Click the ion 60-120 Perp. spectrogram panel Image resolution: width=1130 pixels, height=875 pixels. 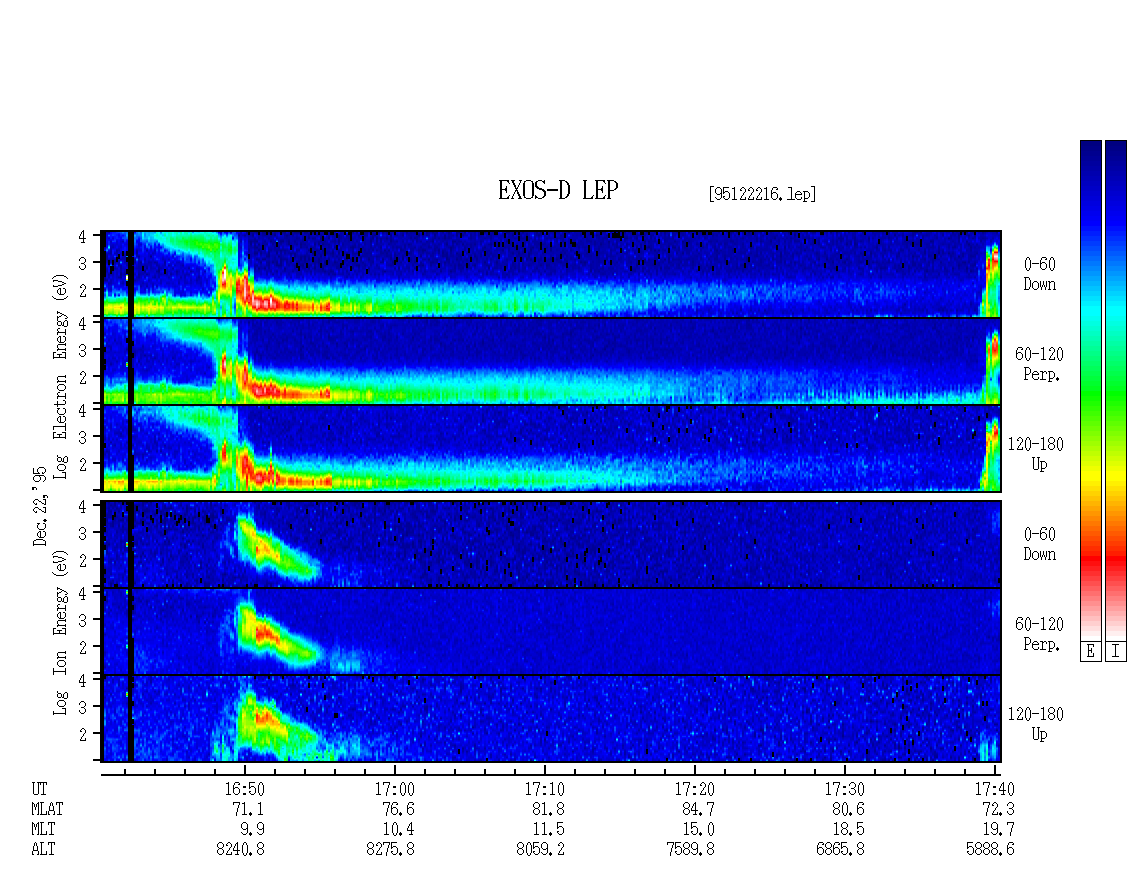551,632
